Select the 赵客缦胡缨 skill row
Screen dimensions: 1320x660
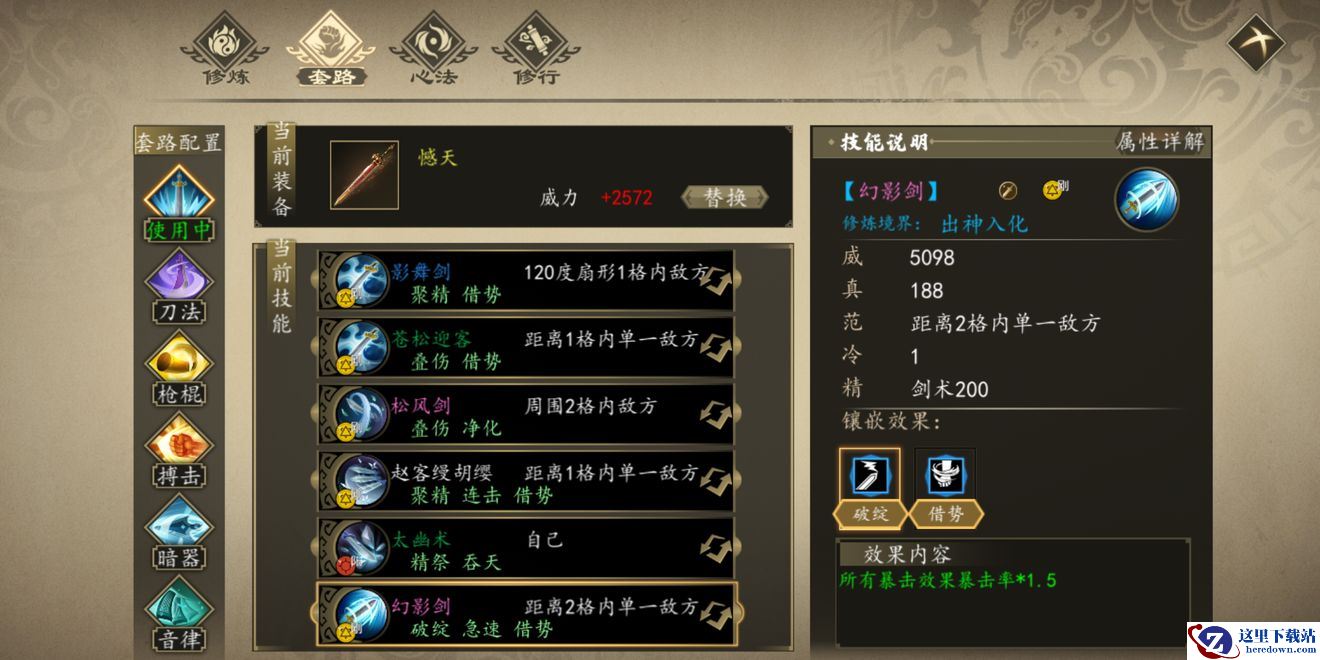pyautogui.click(x=526, y=481)
